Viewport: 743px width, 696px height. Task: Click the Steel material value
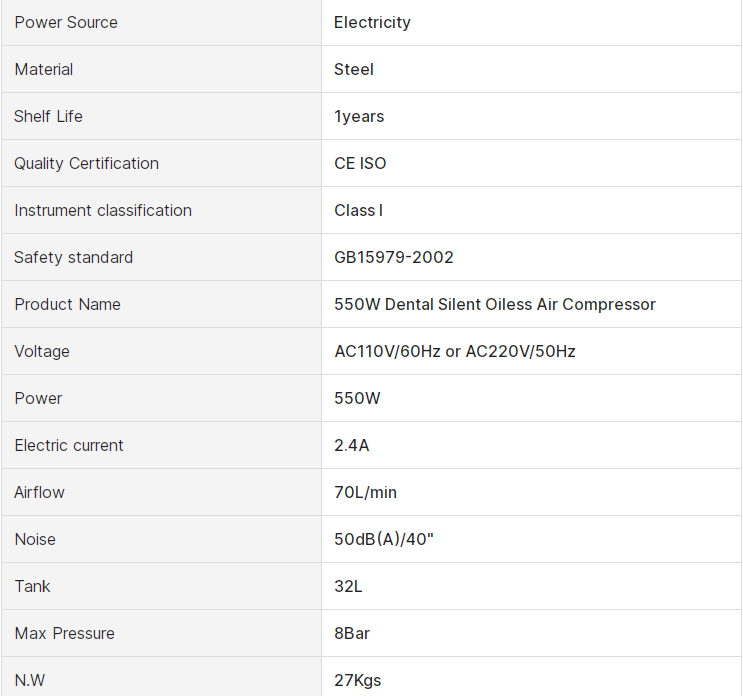tap(354, 69)
